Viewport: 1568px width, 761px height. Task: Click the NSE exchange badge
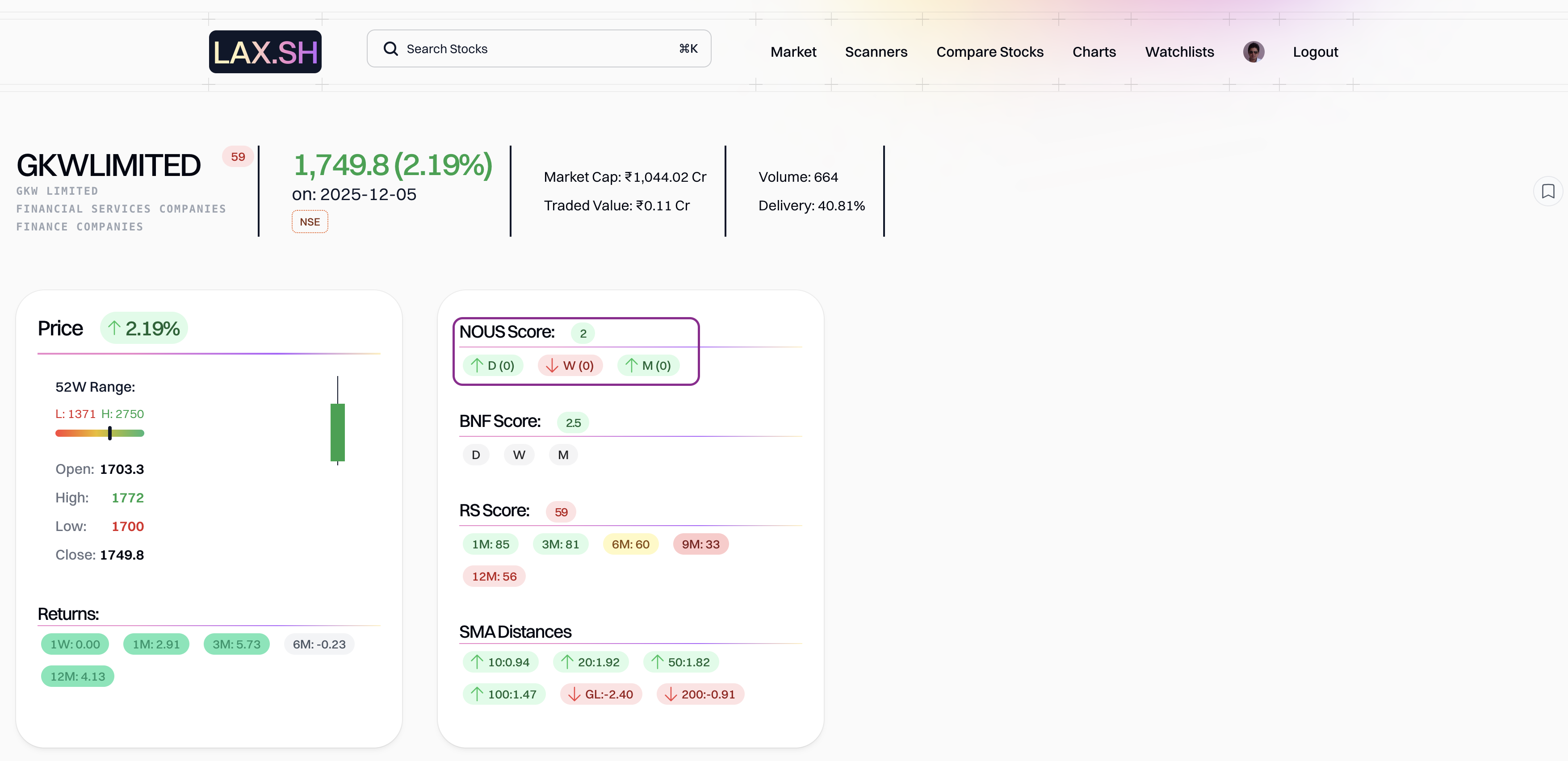(x=309, y=222)
